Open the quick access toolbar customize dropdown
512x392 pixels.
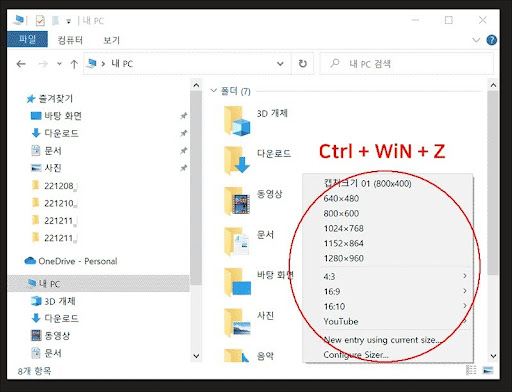[x=68, y=21]
